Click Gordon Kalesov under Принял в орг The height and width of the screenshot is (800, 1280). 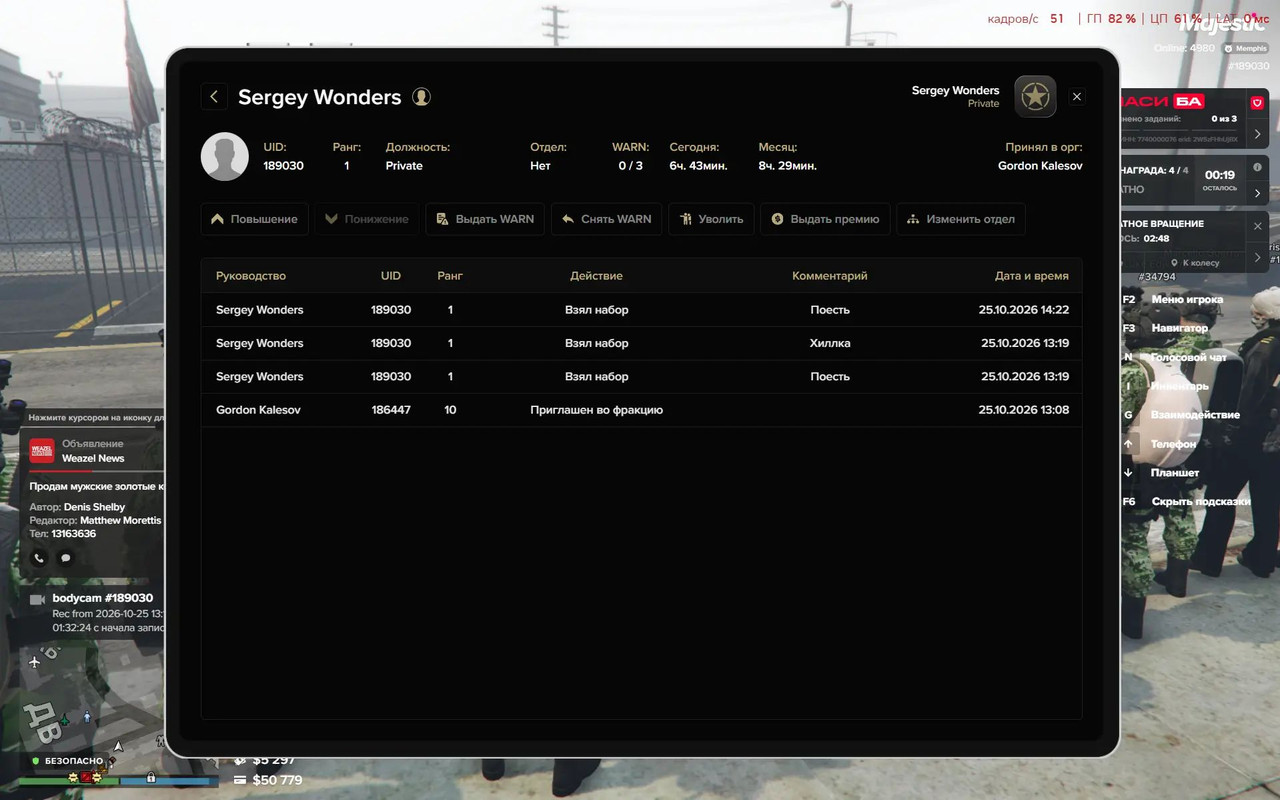coord(1040,166)
